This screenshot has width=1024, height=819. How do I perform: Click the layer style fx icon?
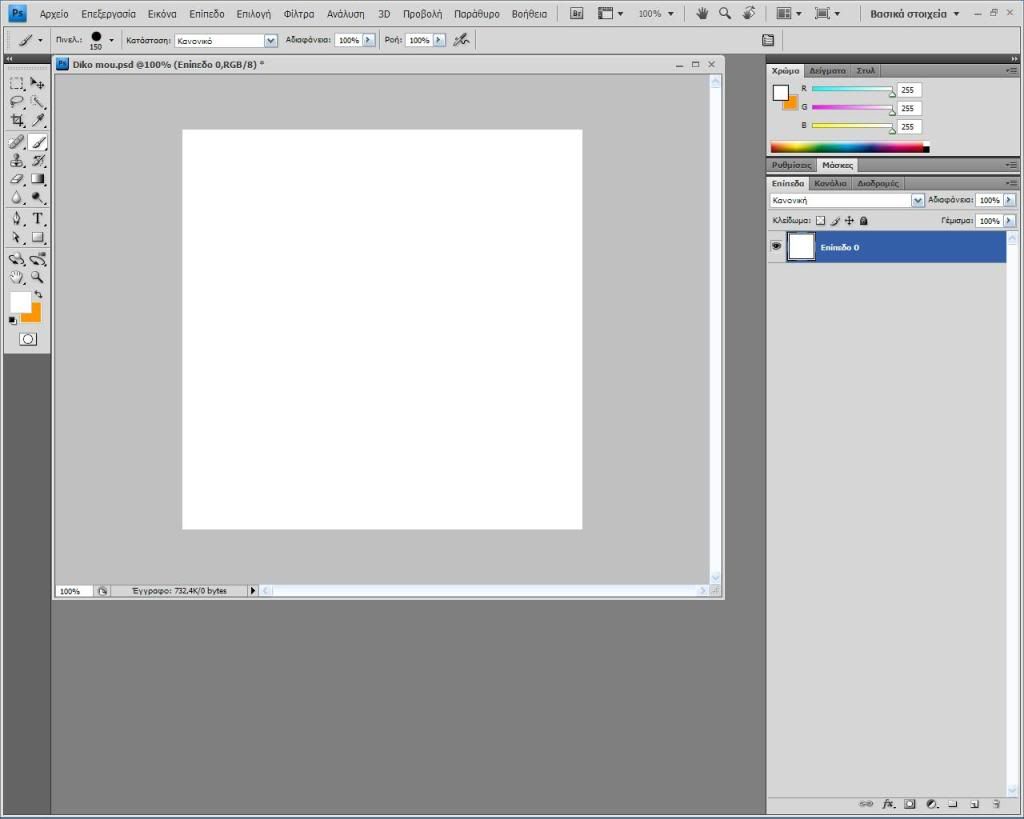pyautogui.click(x=887, y=803)
